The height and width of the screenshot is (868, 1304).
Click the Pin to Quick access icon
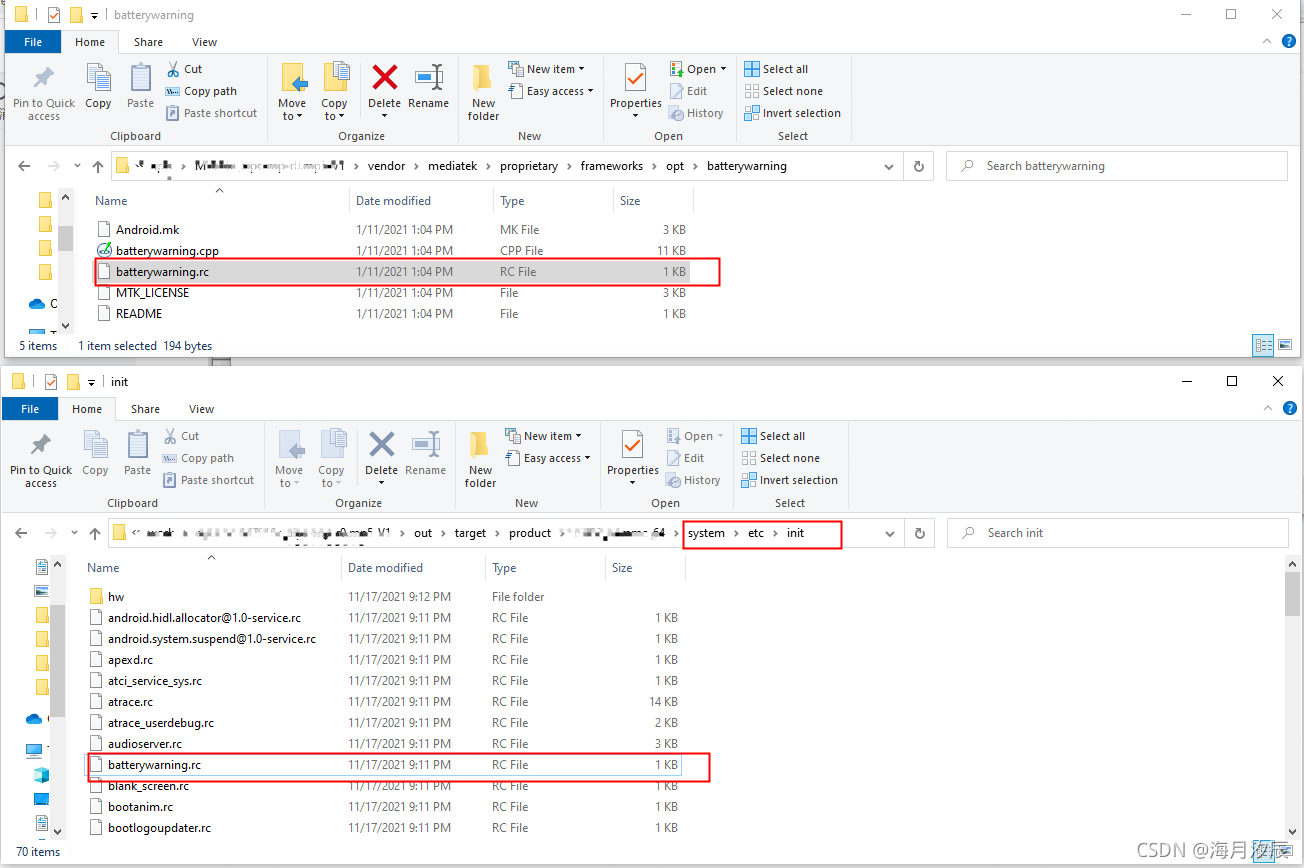click(x=44, y=90)
